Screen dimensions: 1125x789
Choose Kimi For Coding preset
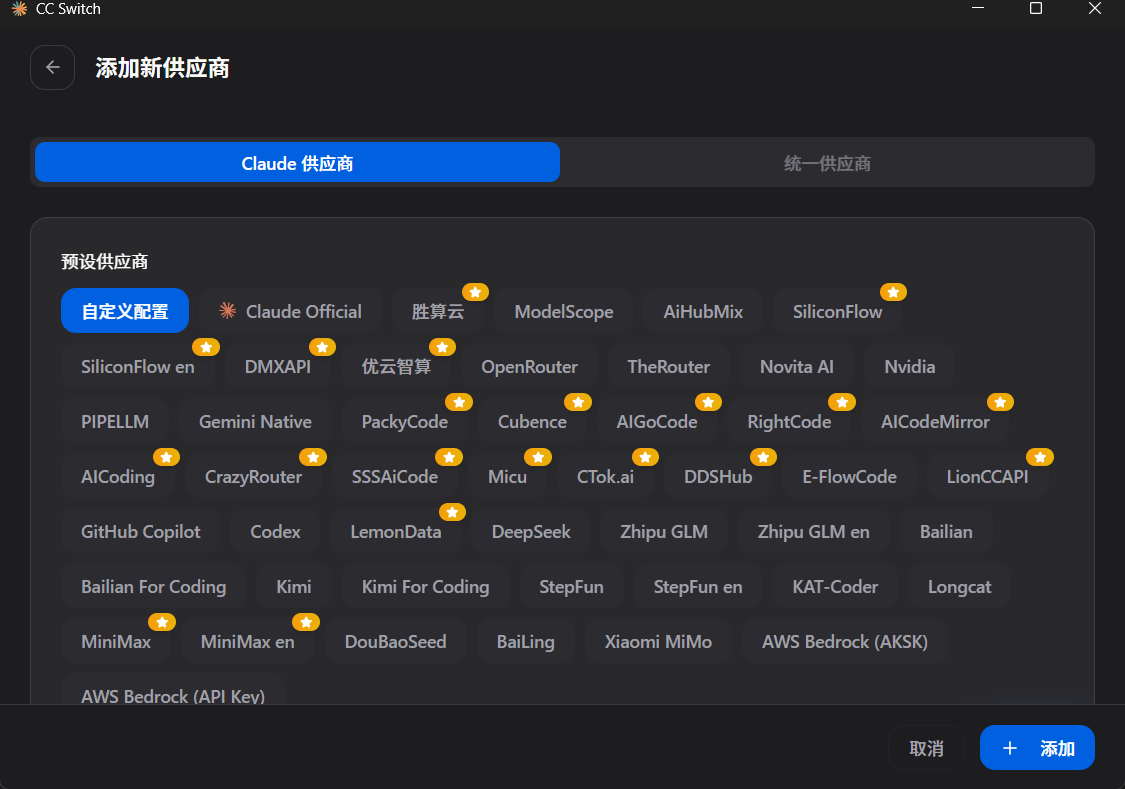[x=425, y=586]
